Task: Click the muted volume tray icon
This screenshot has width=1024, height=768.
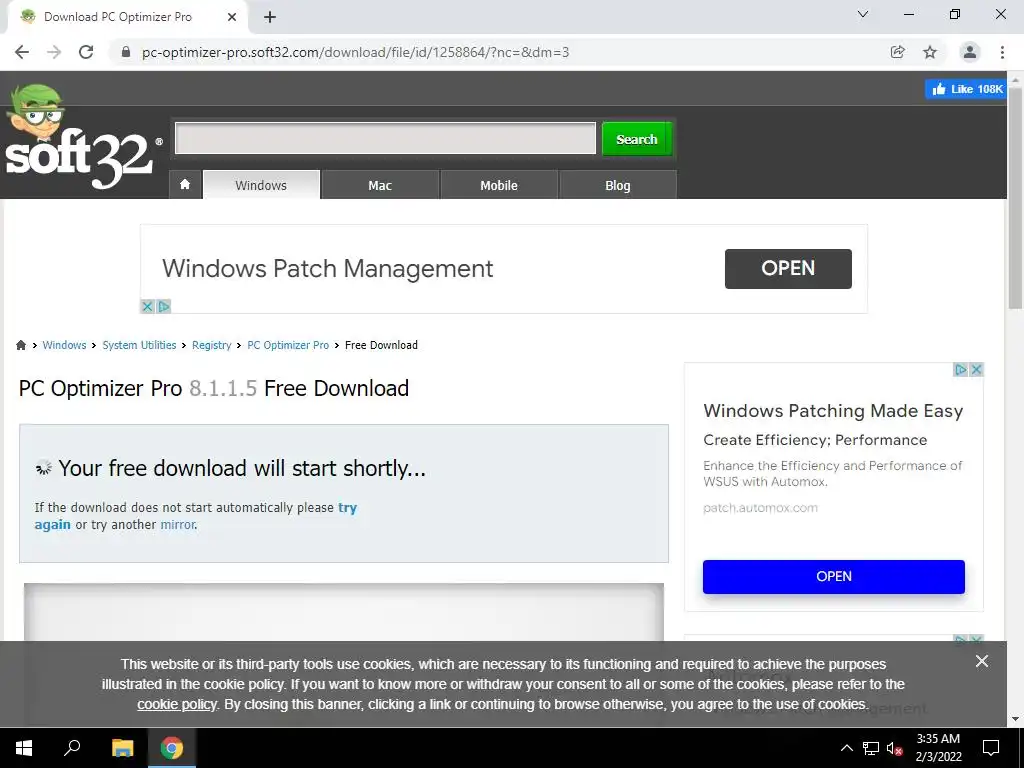Action: pos(895,748)
